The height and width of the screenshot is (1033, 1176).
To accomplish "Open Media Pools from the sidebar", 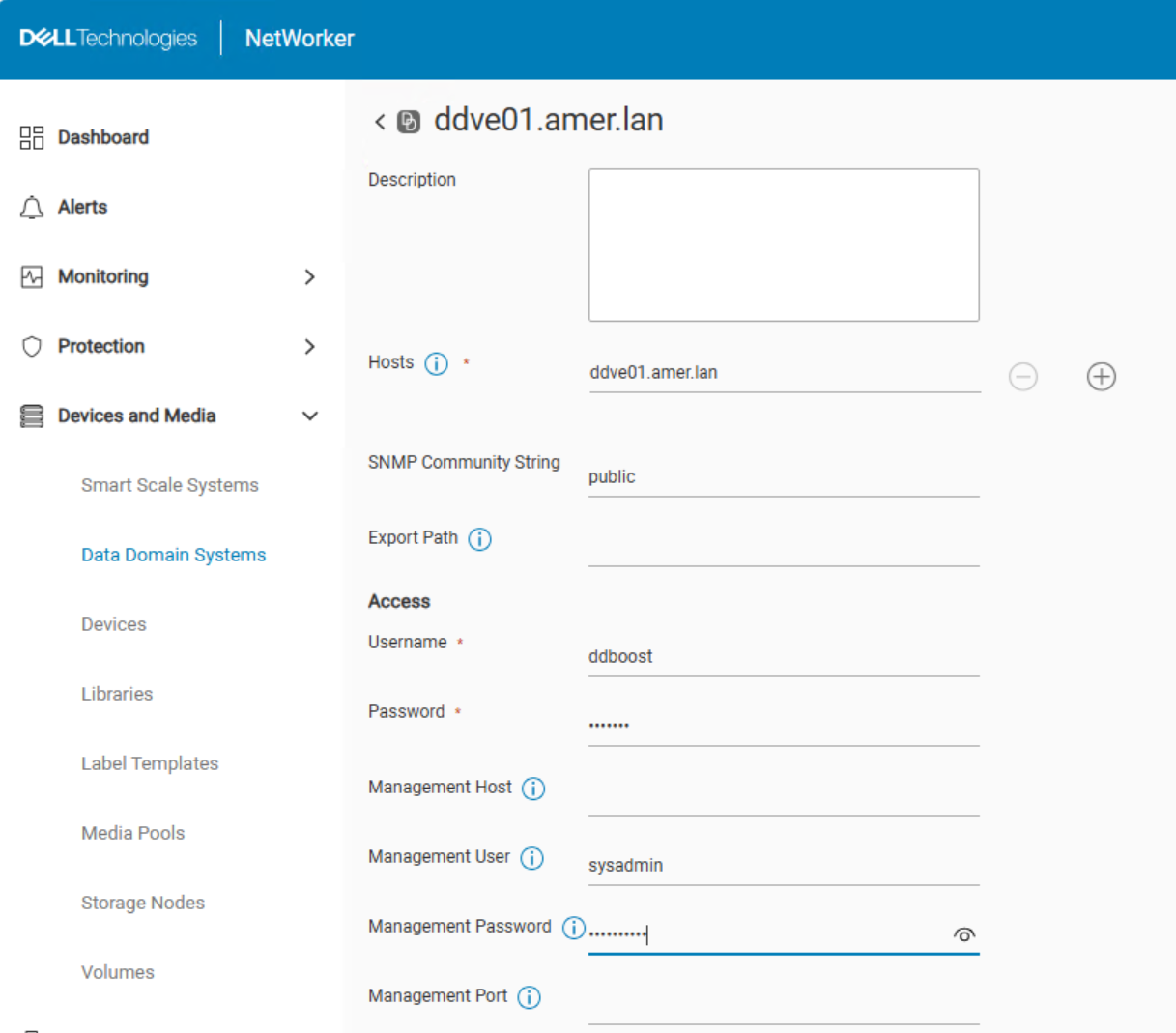I will coord(132,833).
